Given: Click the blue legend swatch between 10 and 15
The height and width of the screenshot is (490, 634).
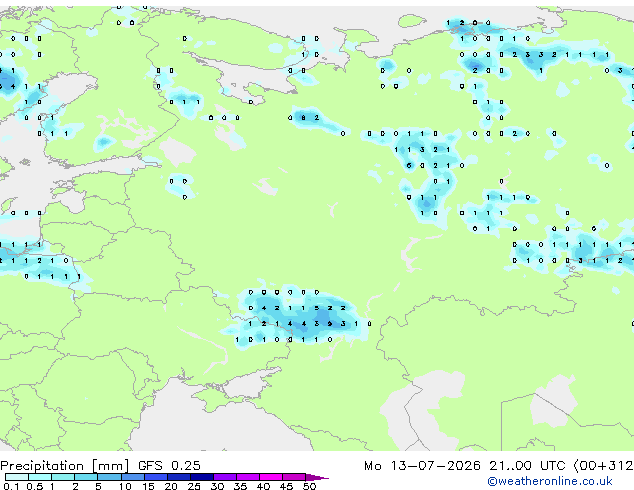Looking at the screenshot, I should pyautogui.click(x=133, y=477).
